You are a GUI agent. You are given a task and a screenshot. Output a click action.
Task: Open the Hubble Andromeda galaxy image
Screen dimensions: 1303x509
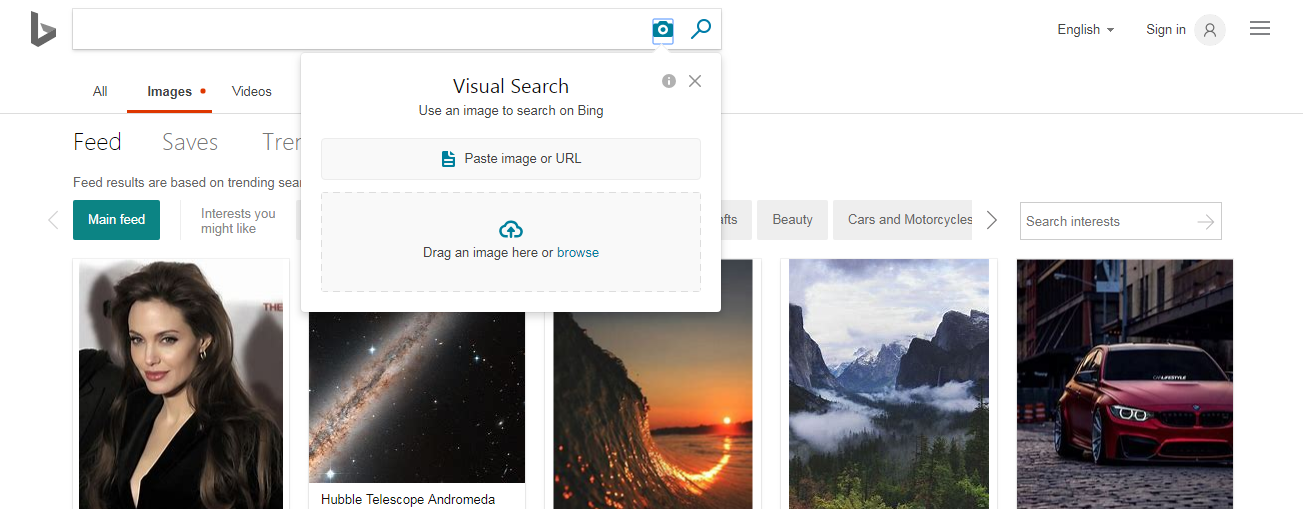click(x=417, y=397)
